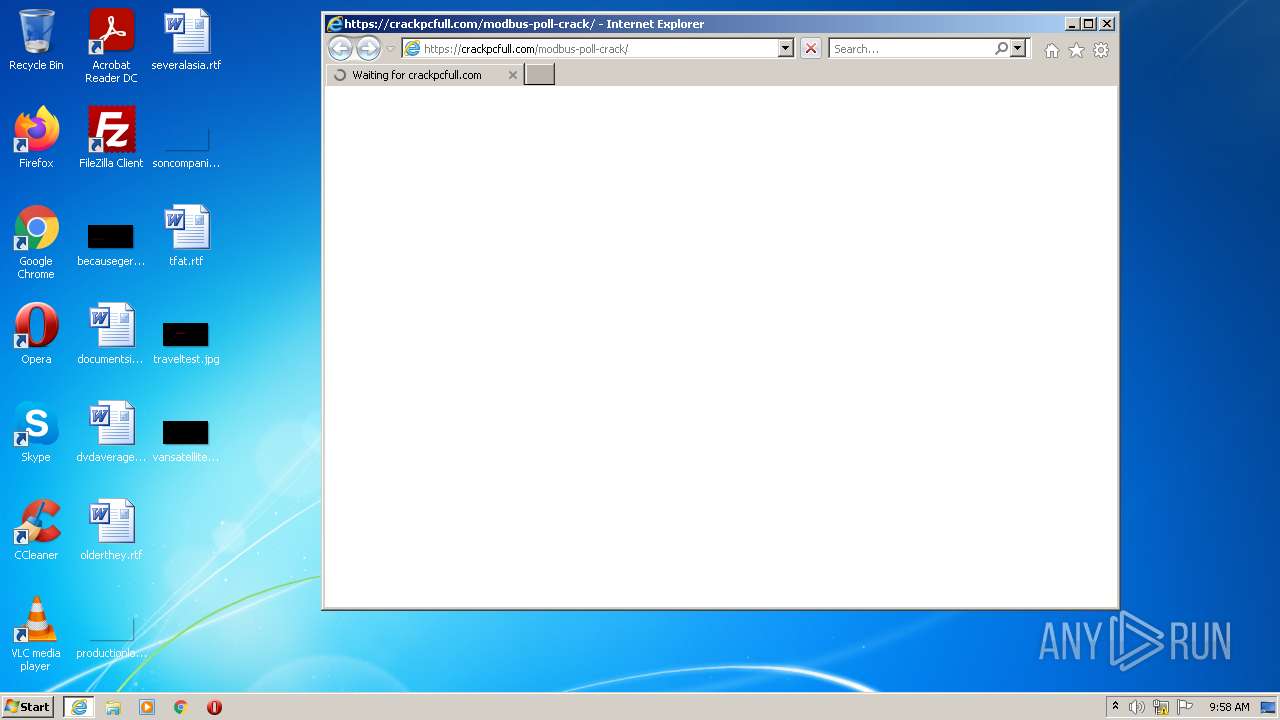Image resolution: width=1280 pixels, height=720 pixels.
Task: Select the becauseger... desktop file
Action: 111,245
